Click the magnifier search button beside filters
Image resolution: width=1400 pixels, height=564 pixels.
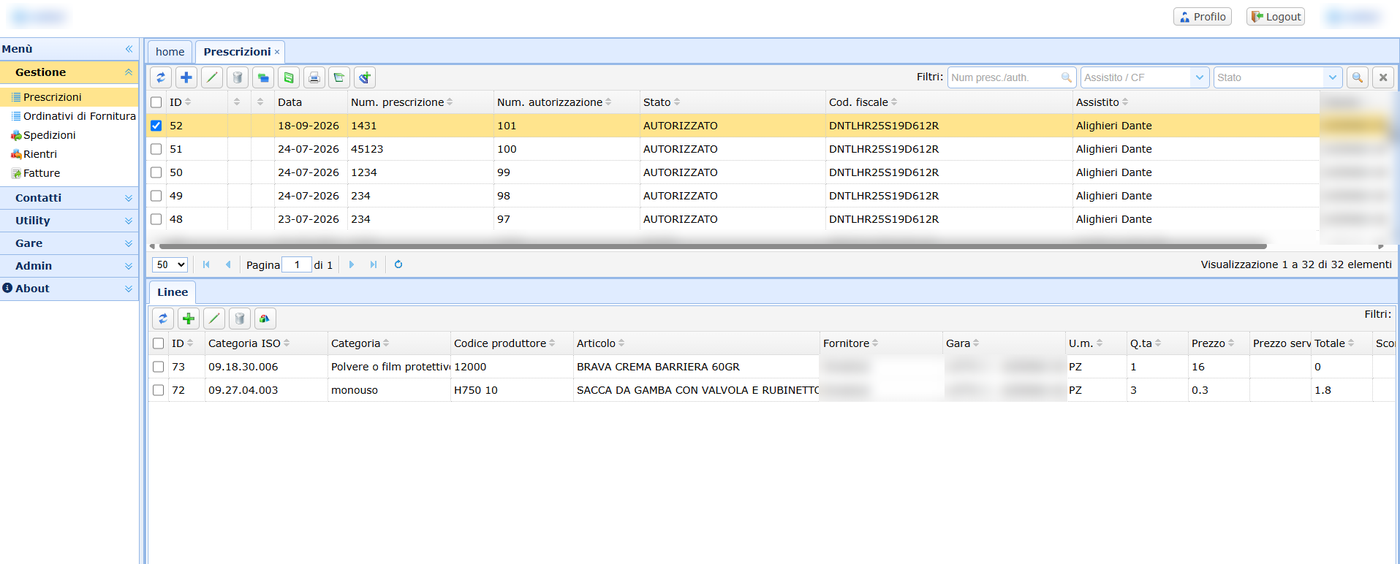click(x=1357, y=77)
